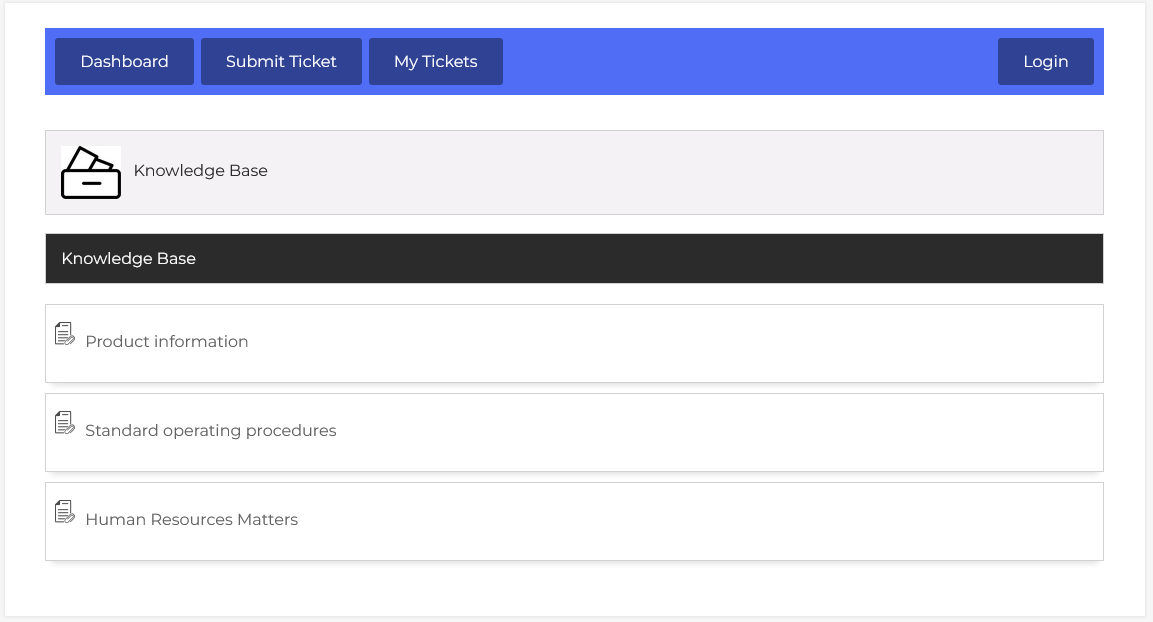This screenshot has height=622, width=1153.
Task: Open Standard operating procedures category
Action: pos(211,431)
